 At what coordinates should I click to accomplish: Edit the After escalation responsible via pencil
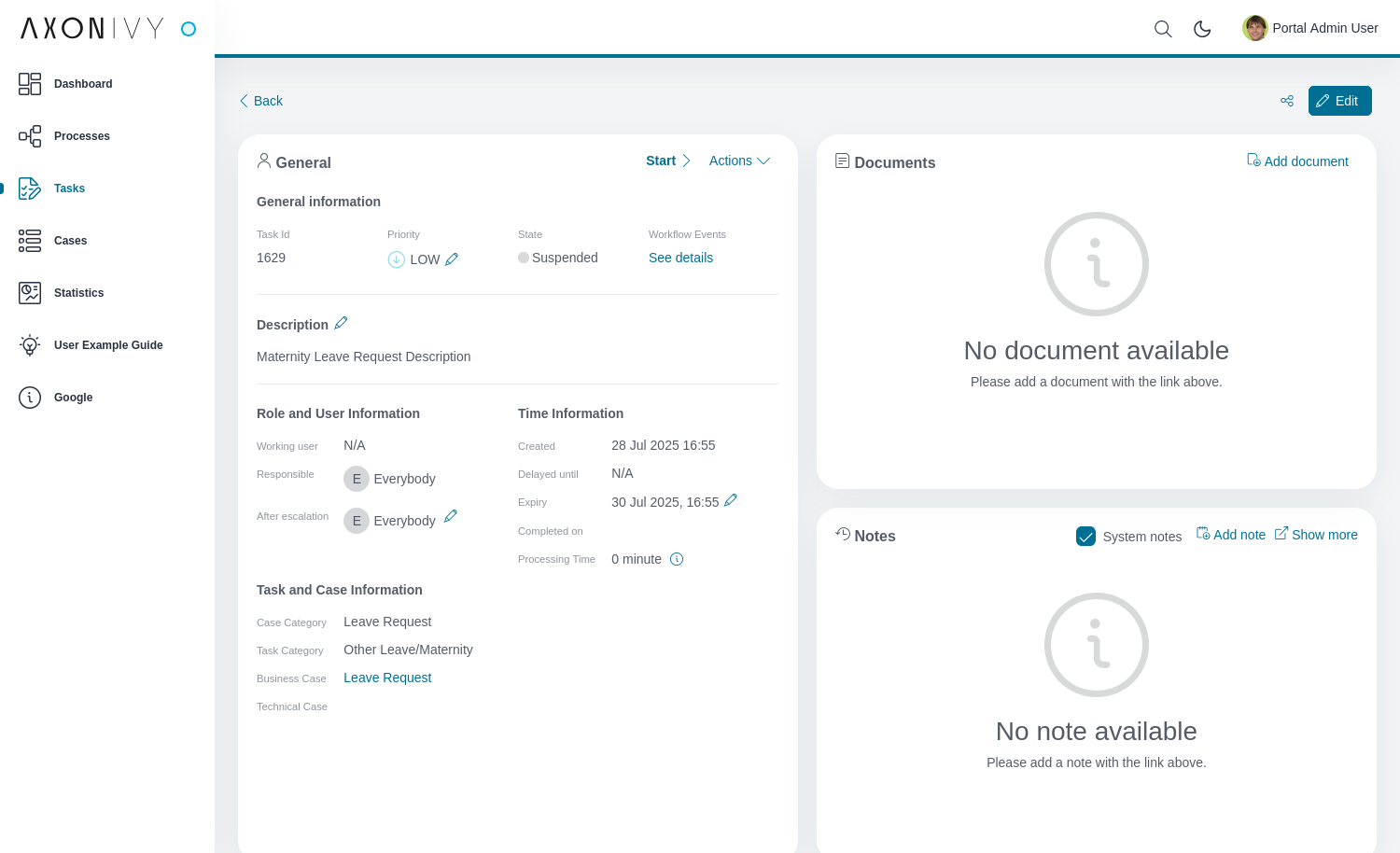click(x=451, y=515)
